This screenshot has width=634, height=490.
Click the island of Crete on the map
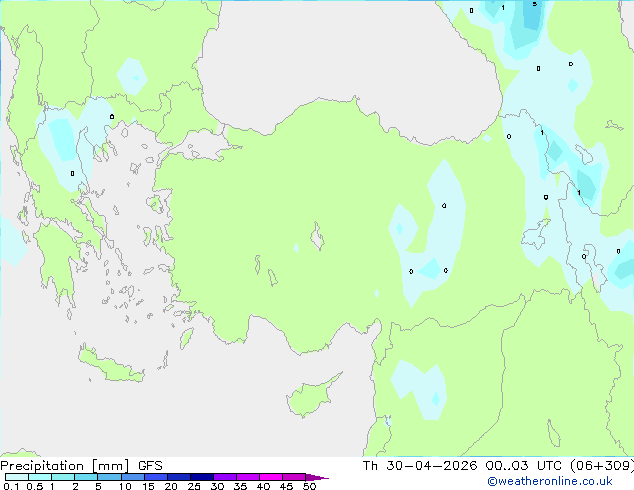(x=111, y=366)
